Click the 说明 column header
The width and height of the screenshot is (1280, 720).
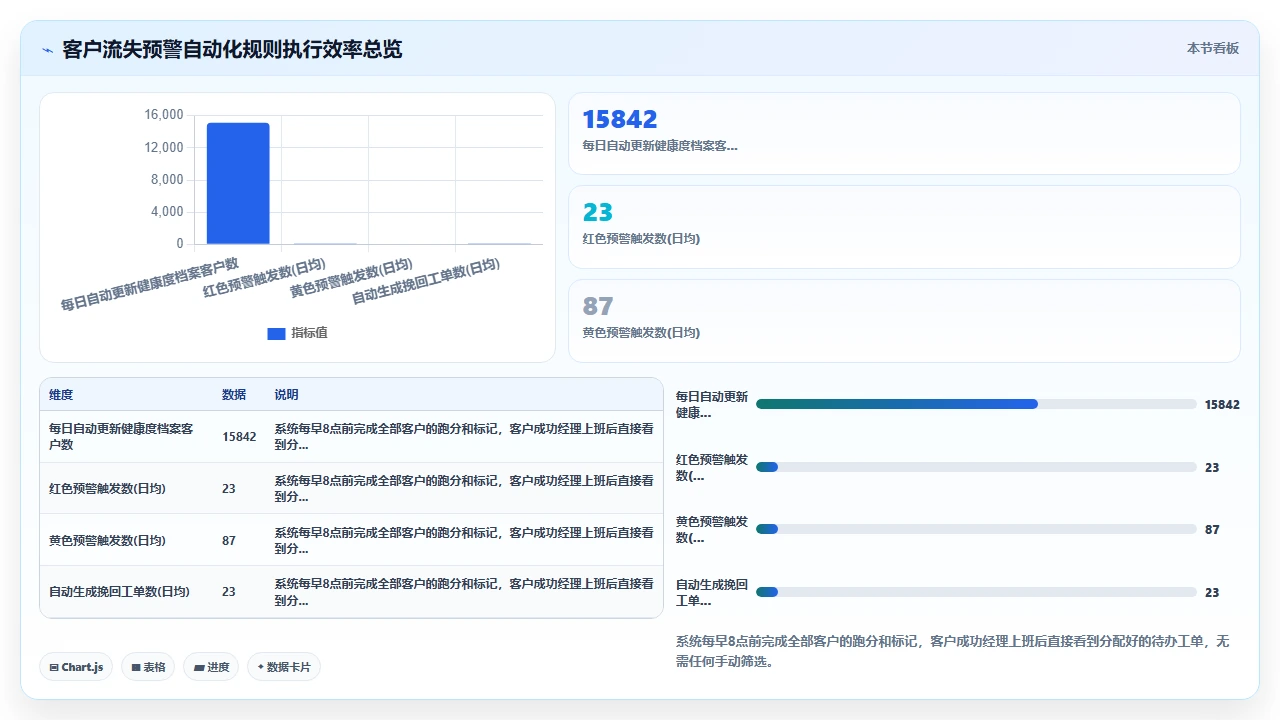point(287,395)
